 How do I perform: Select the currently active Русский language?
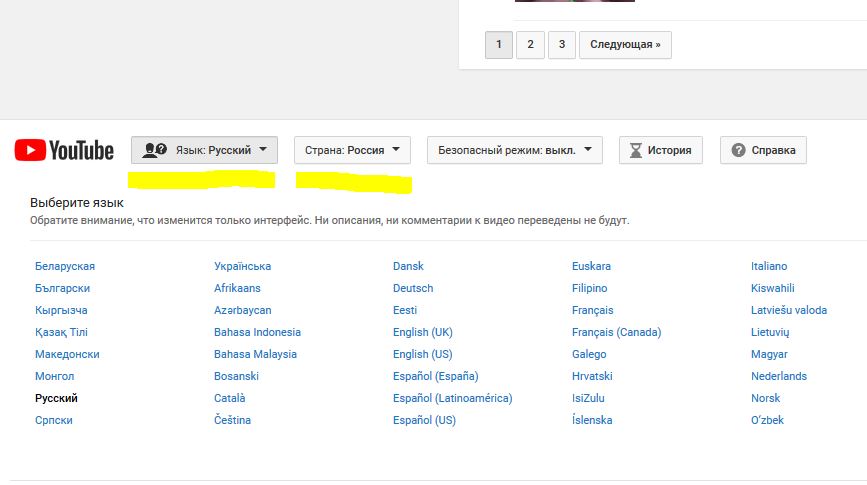(56, 398)
